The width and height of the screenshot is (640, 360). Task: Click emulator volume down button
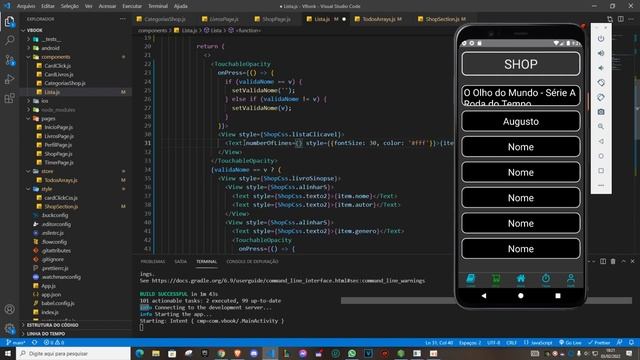(x=601, y=68)
